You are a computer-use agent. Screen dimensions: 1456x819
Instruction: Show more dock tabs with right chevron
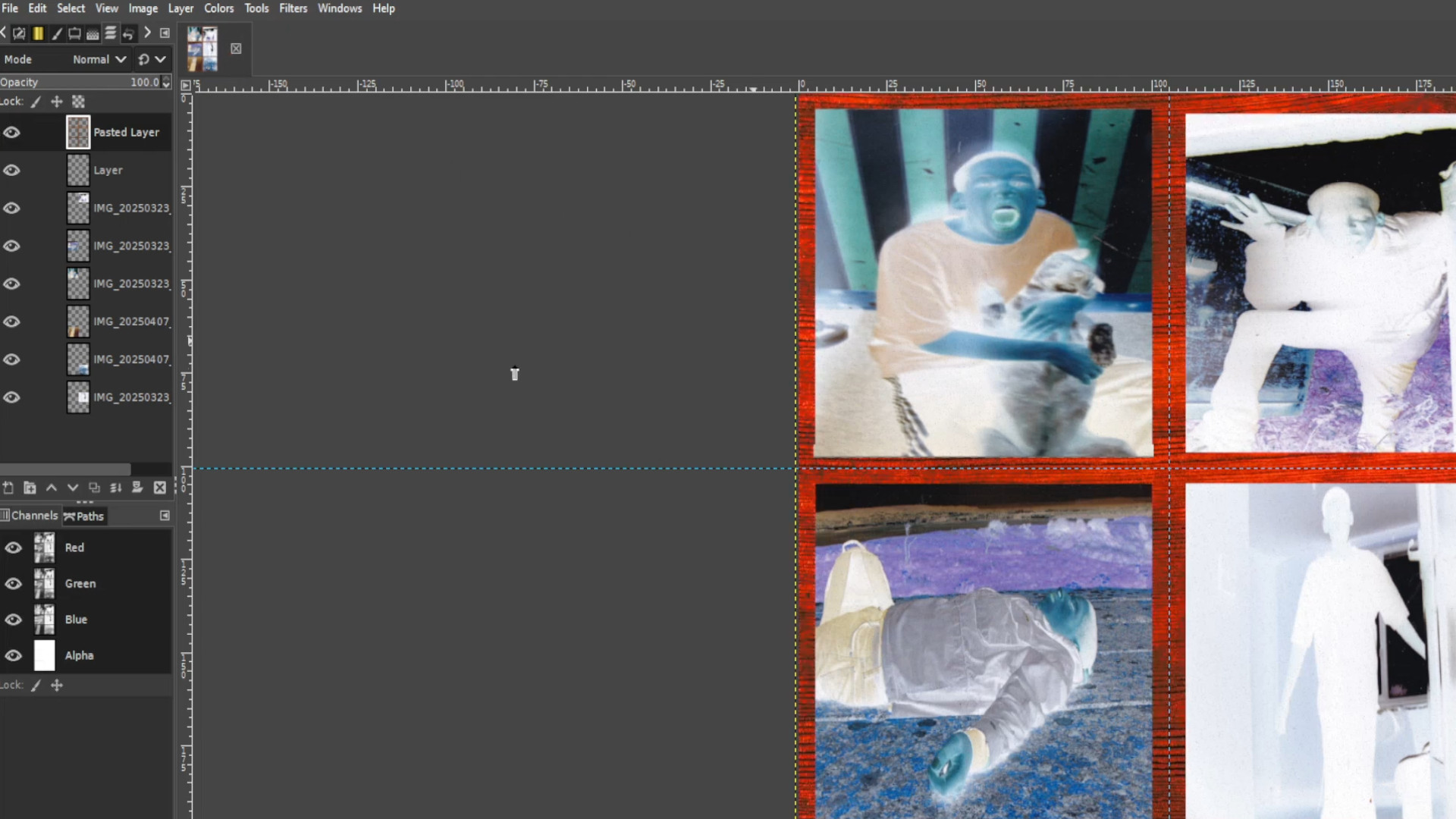[x=147, y=33]
